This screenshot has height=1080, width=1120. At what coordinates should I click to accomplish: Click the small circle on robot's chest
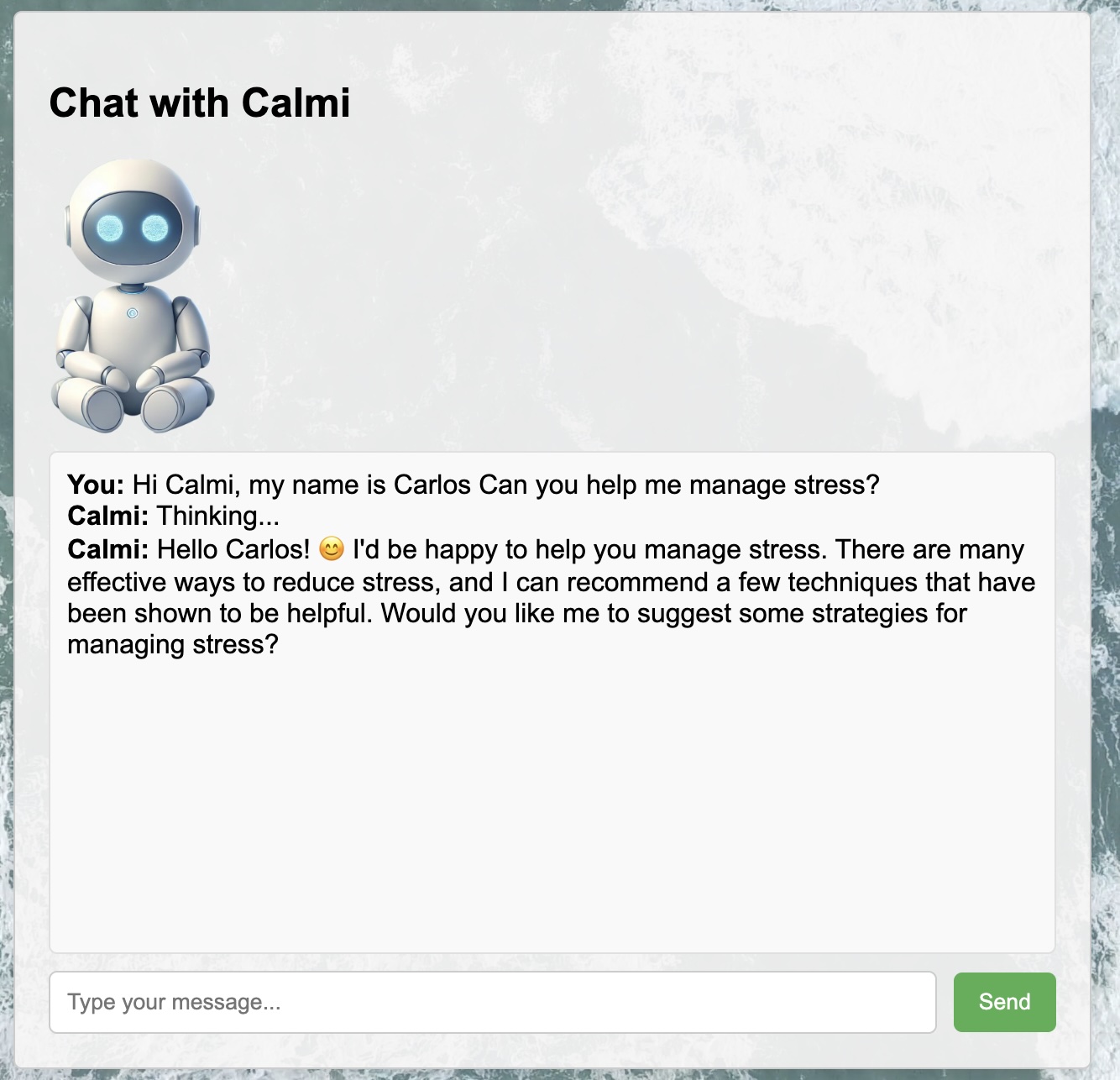(132, 313)
